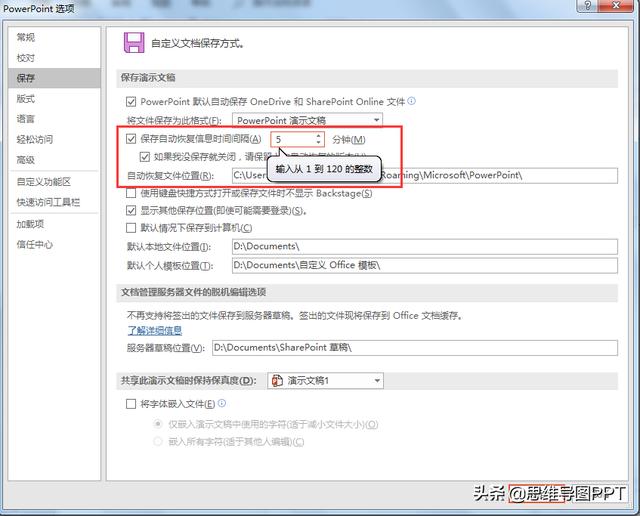The height and width of the screenshot is (516, 640).
Task: Open the 了解详细信息 link
Action: pos(155,330)
